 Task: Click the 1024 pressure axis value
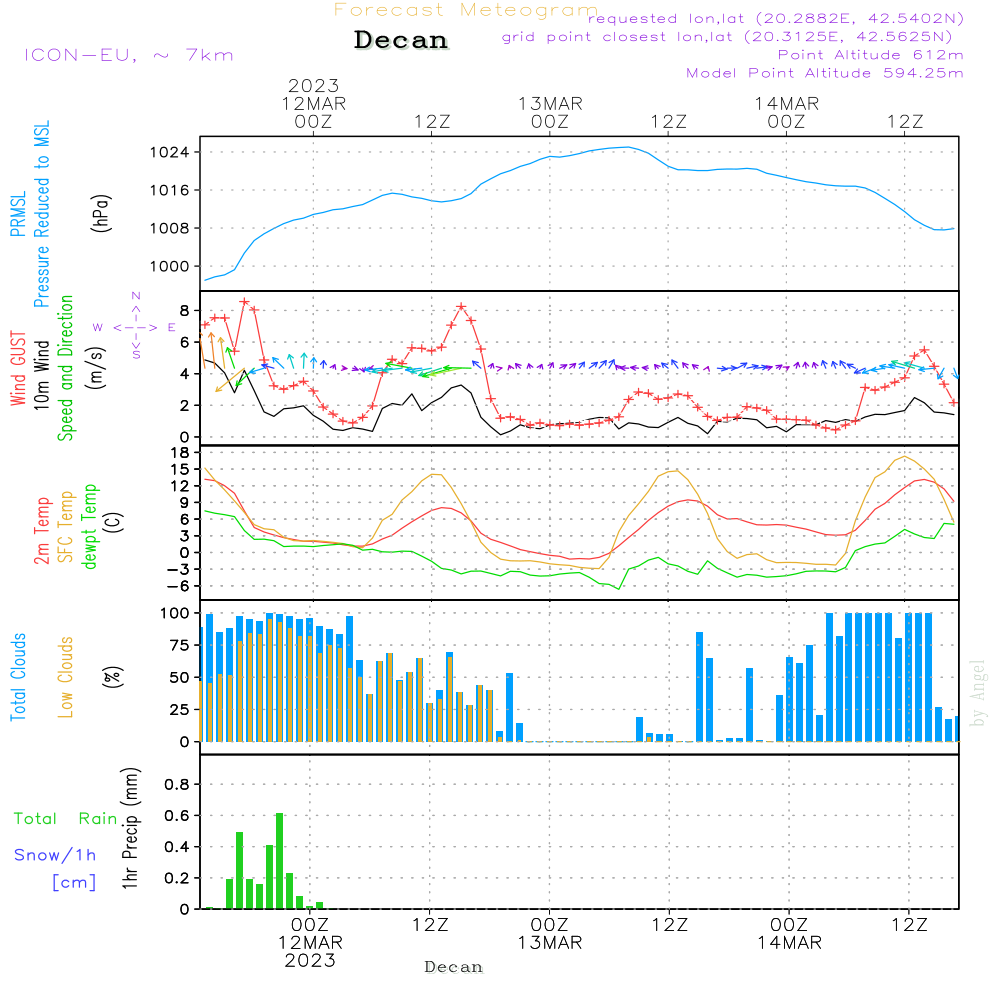point(170,152)
